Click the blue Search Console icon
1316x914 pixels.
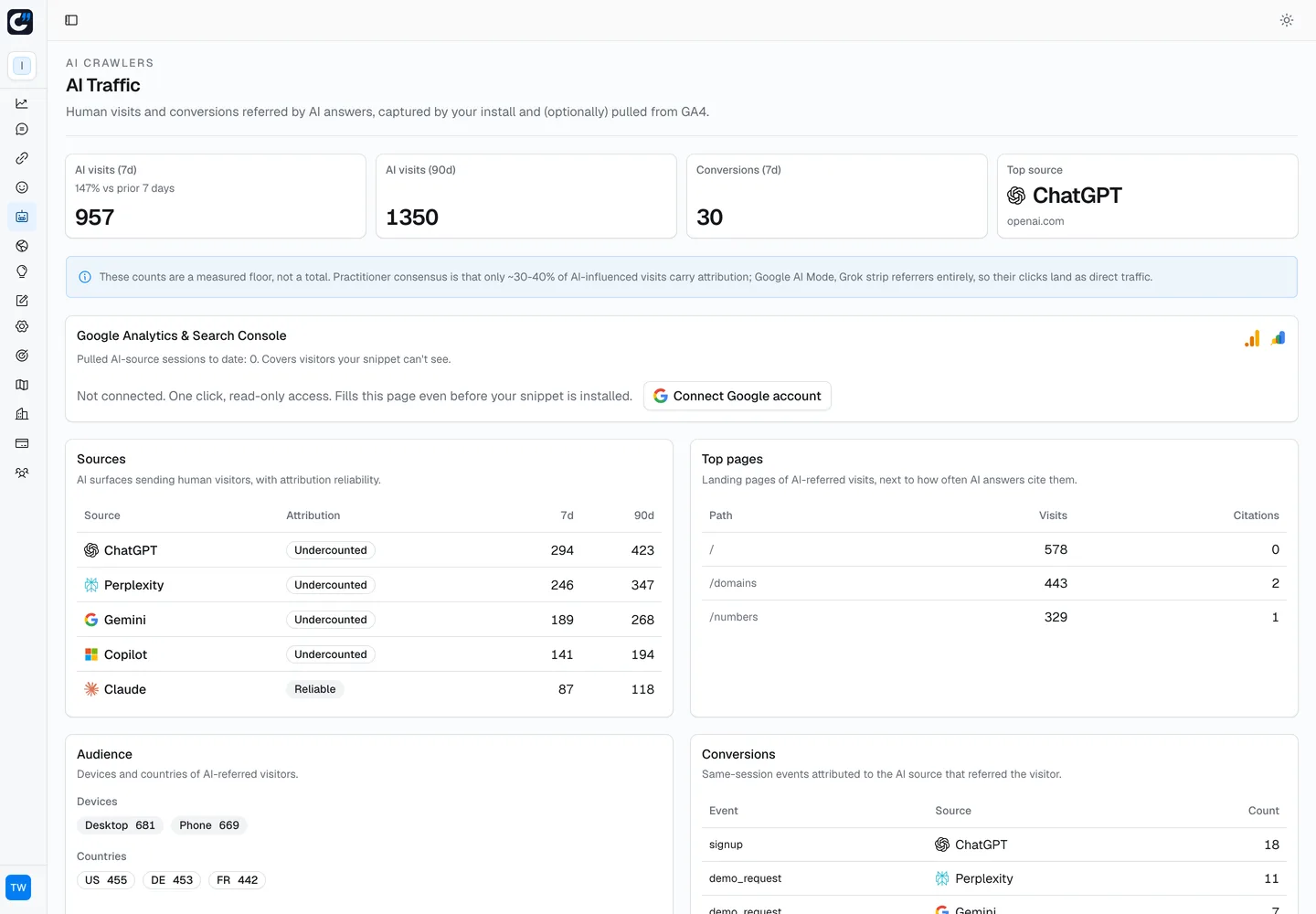pos(1279,338)
